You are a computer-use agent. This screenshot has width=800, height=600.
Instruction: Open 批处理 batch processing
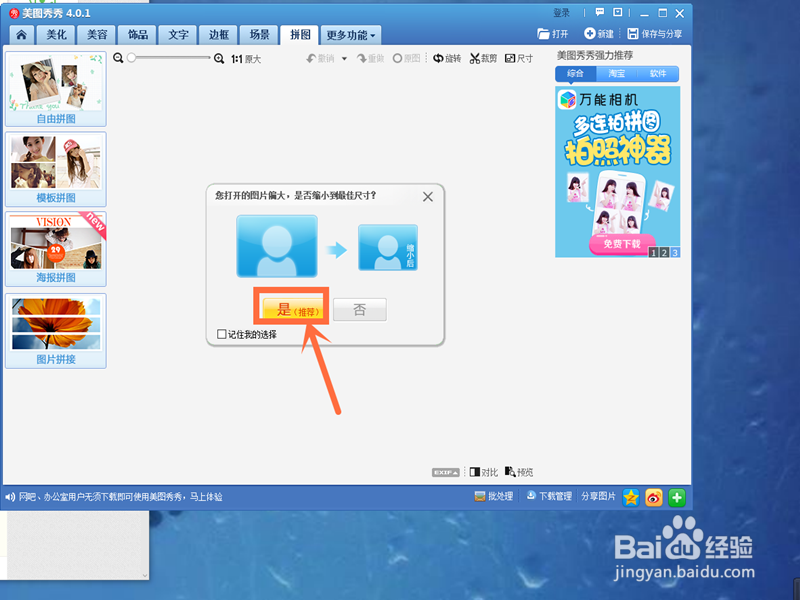click(x=493, y=496)
